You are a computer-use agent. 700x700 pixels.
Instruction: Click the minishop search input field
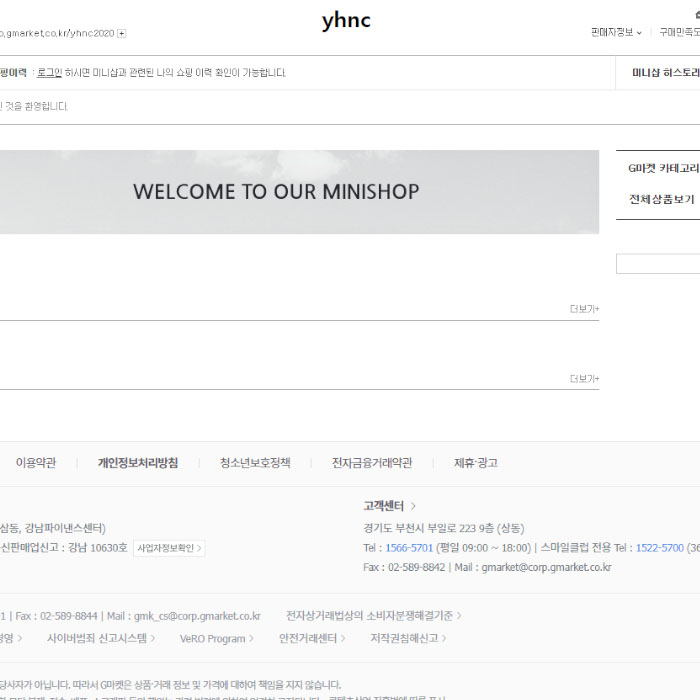[x=658, y=264]
